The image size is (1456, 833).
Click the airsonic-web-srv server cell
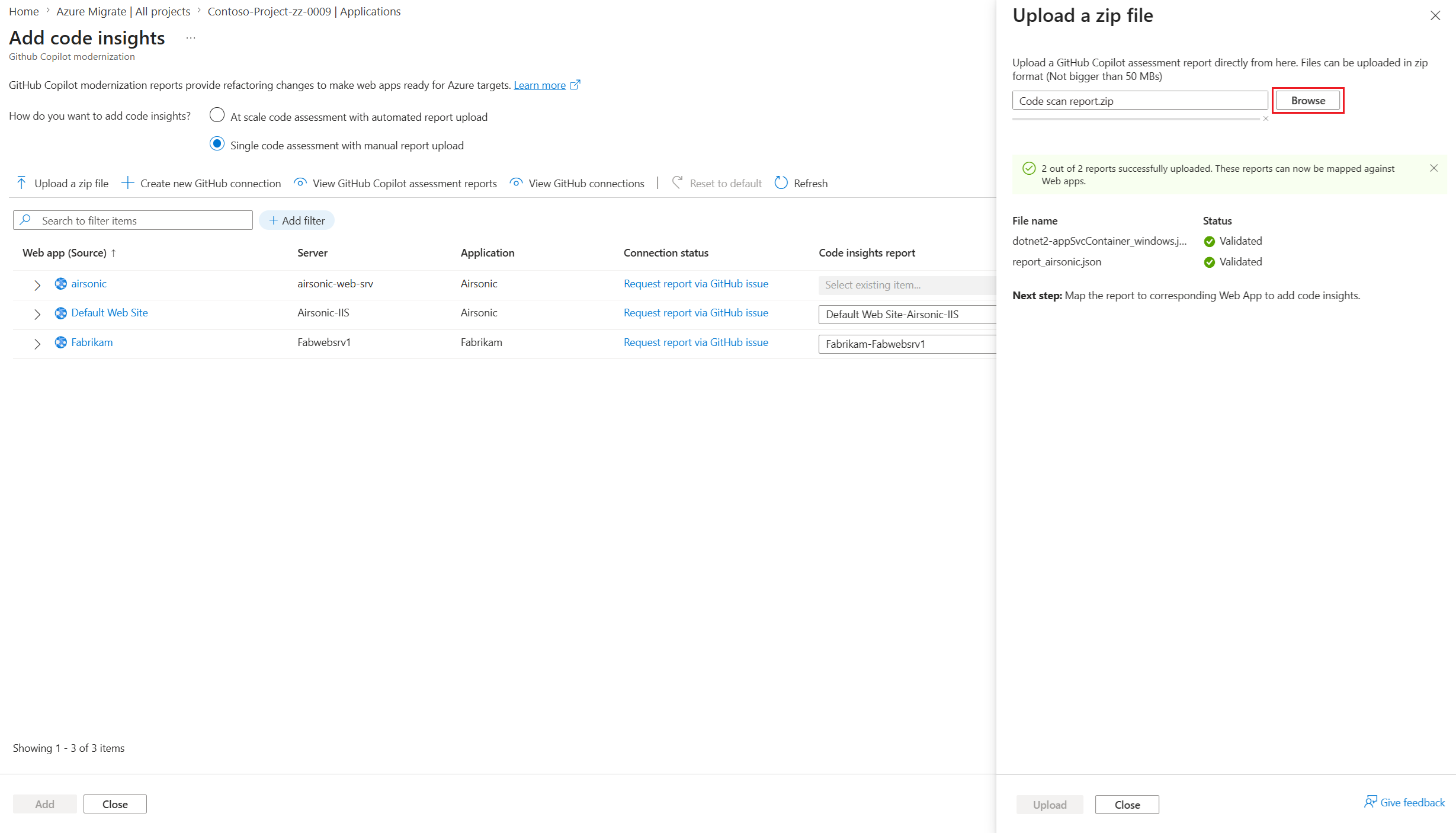click(335, 284)
